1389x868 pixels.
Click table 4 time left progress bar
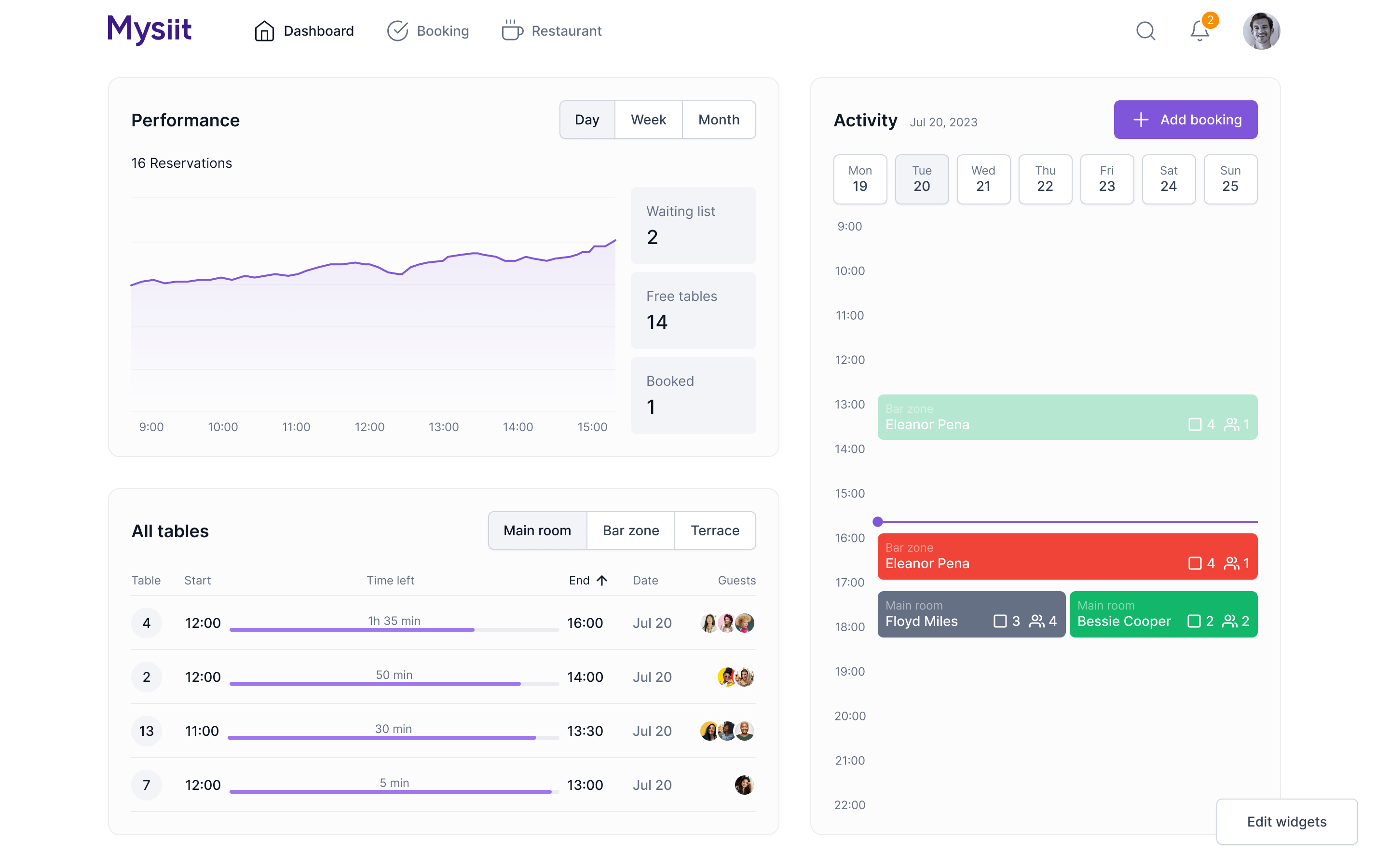pyautogui.click(x=394, y=629)
